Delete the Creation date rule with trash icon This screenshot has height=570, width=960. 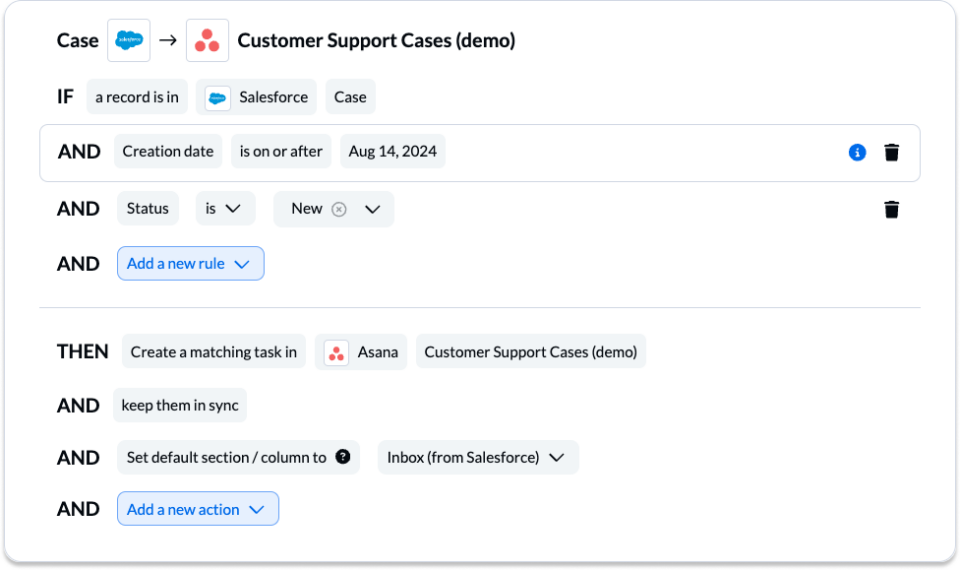coord(891,152)
